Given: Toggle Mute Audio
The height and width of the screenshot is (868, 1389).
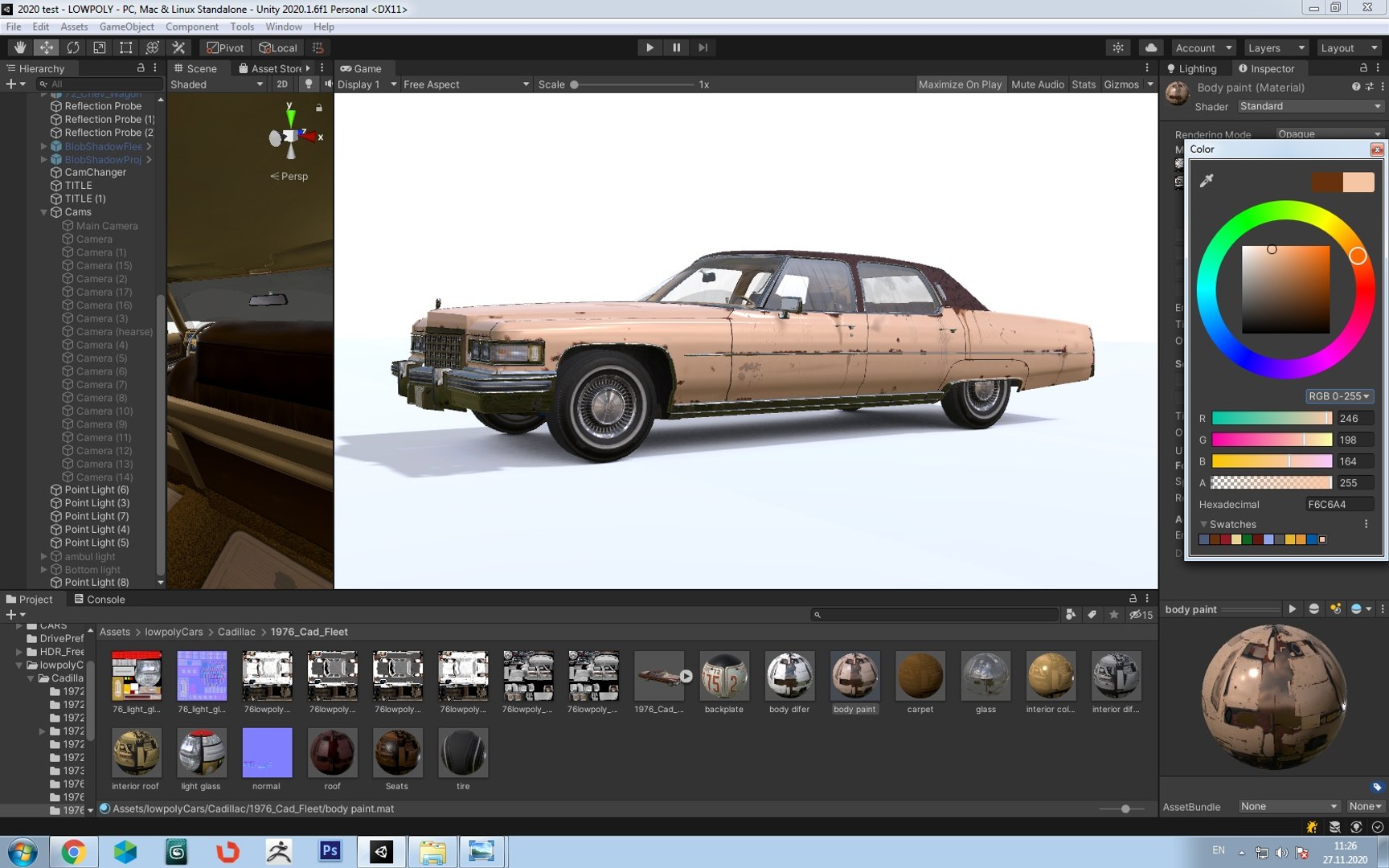Looking at the screenshot, I should 1037,84.
